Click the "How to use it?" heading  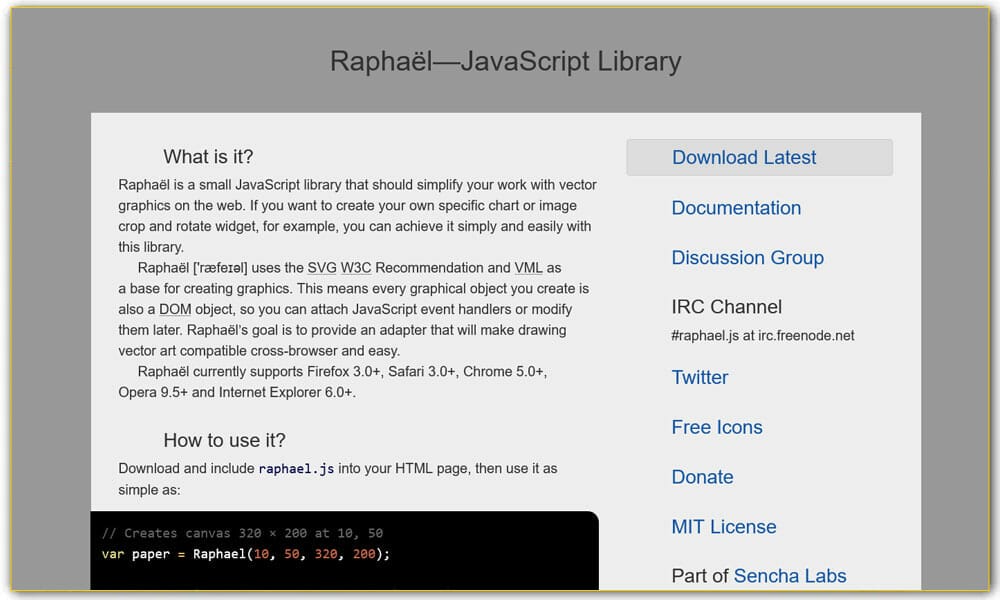pyautogui.click(x=224, y=441)
